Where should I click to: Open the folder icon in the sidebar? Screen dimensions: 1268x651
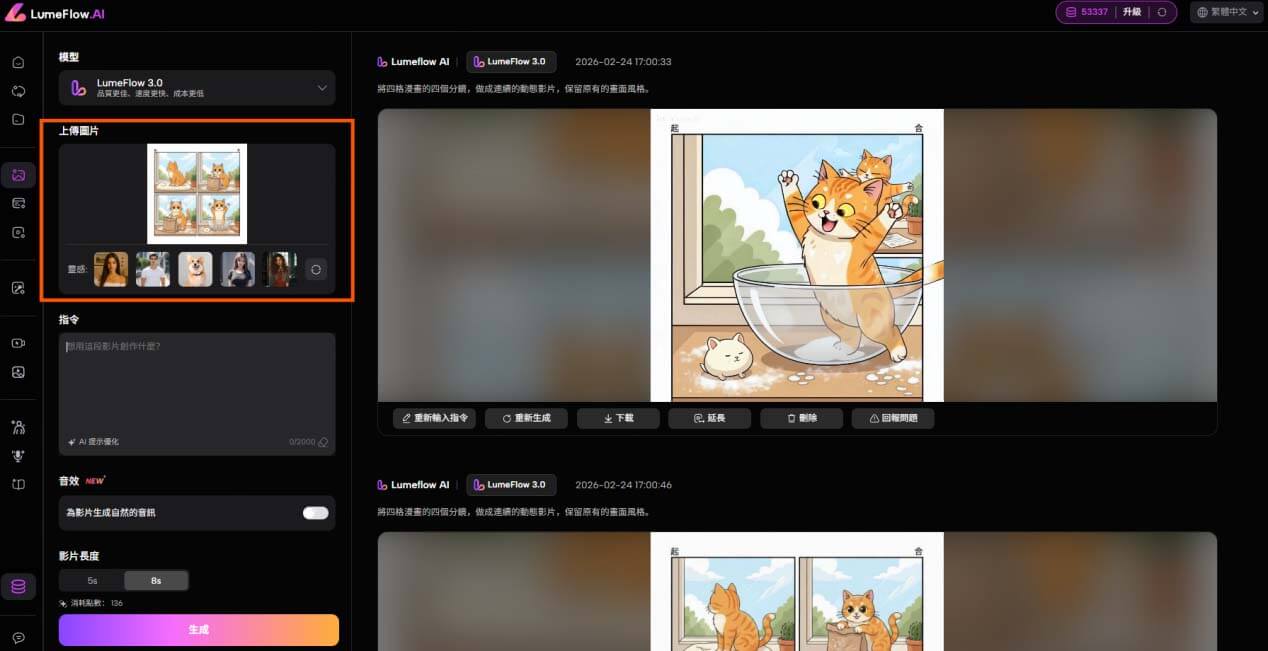pyautogui.click(x=18, y=119)
